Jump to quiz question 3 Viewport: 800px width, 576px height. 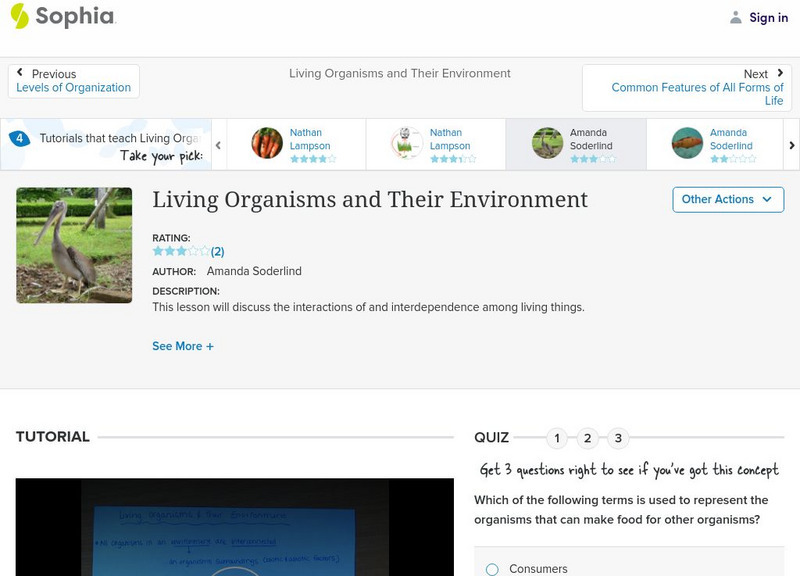click(x=619, y=438)
